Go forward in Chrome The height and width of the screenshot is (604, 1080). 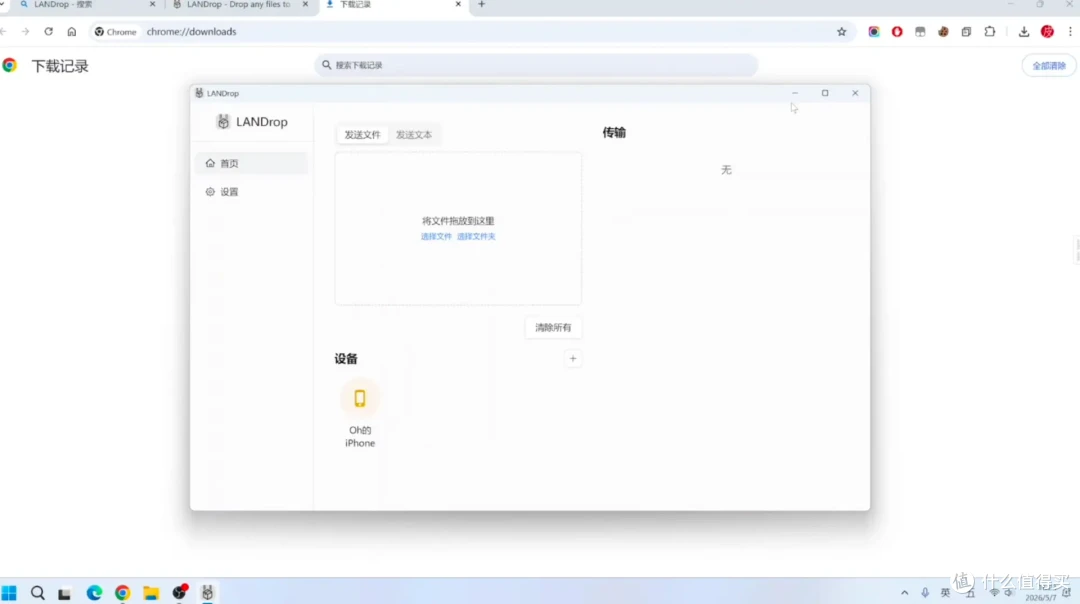click(x=25, y=32)
